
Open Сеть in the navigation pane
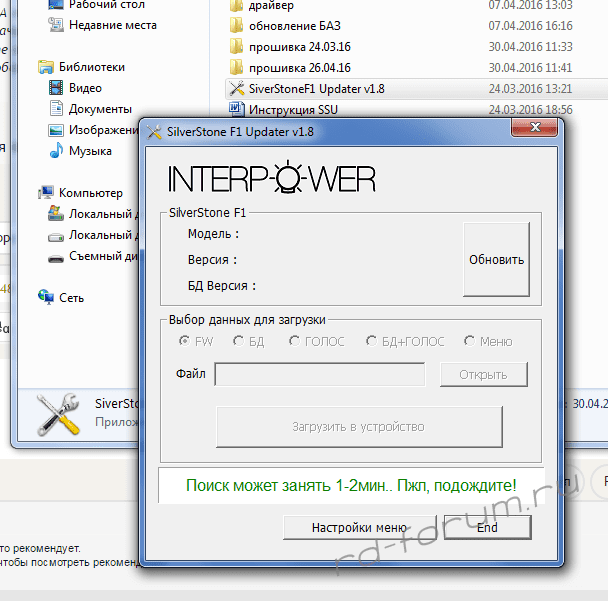[x=71, y=297]
